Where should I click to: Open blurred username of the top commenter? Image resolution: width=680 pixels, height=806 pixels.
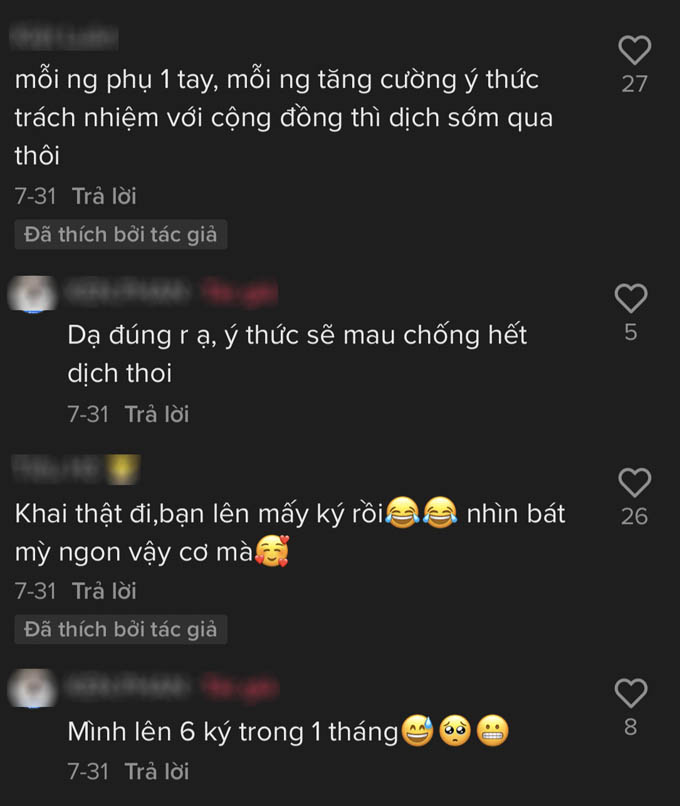[x=64, y=37]
